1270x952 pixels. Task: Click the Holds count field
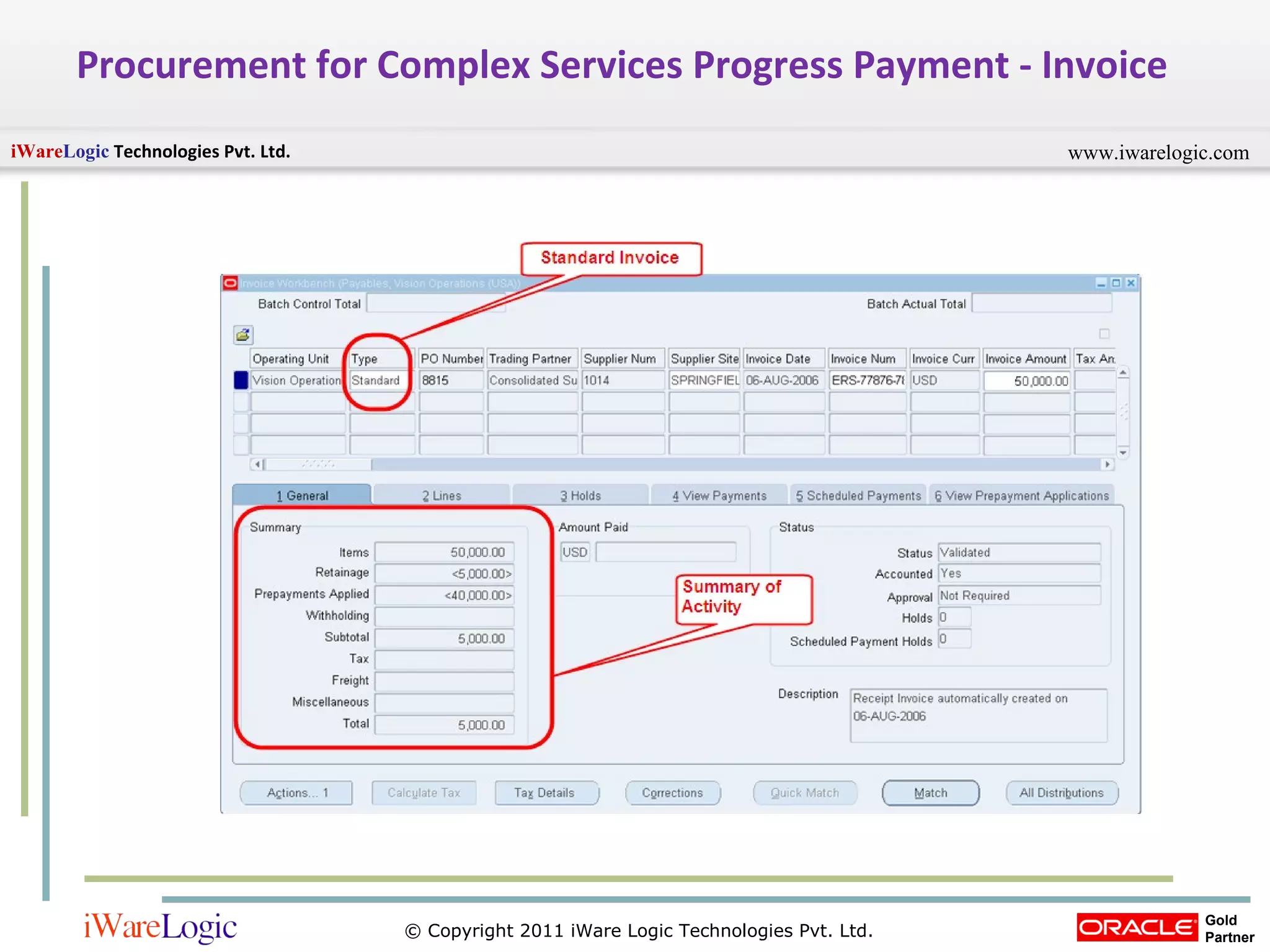[x=954, y=617]
